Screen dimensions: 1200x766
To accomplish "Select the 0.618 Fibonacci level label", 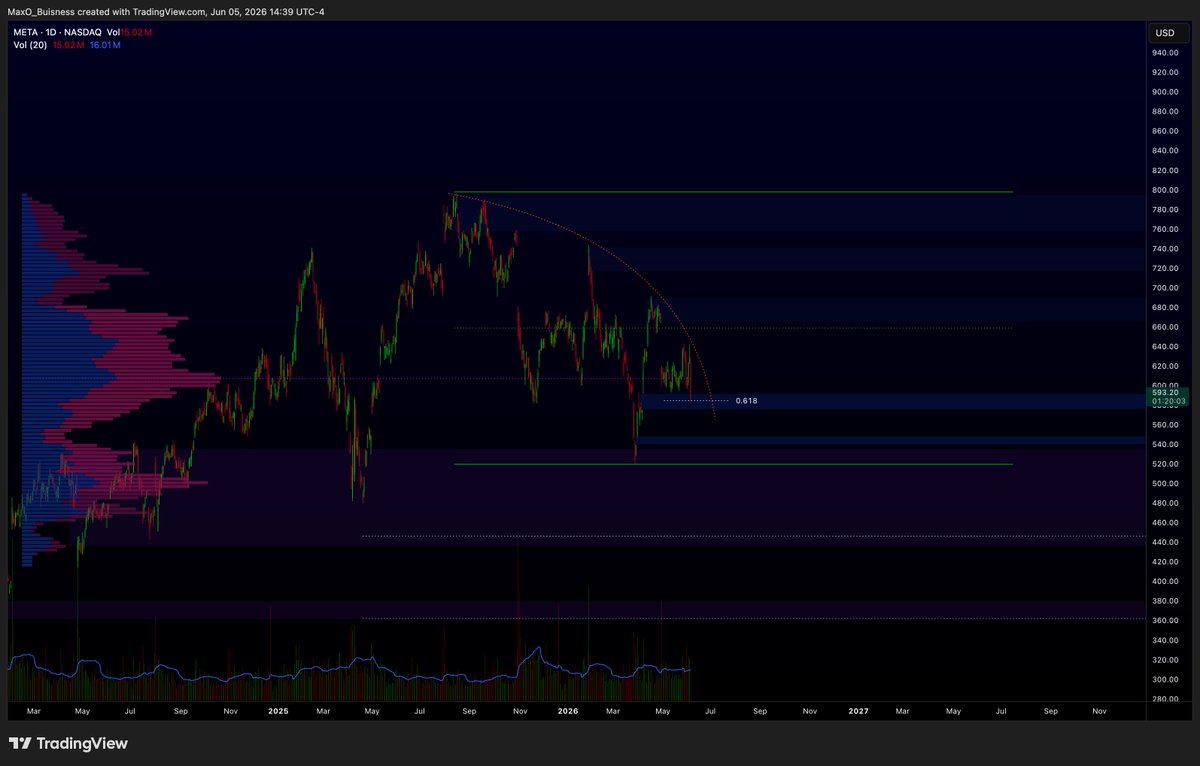I will point(746,400).
